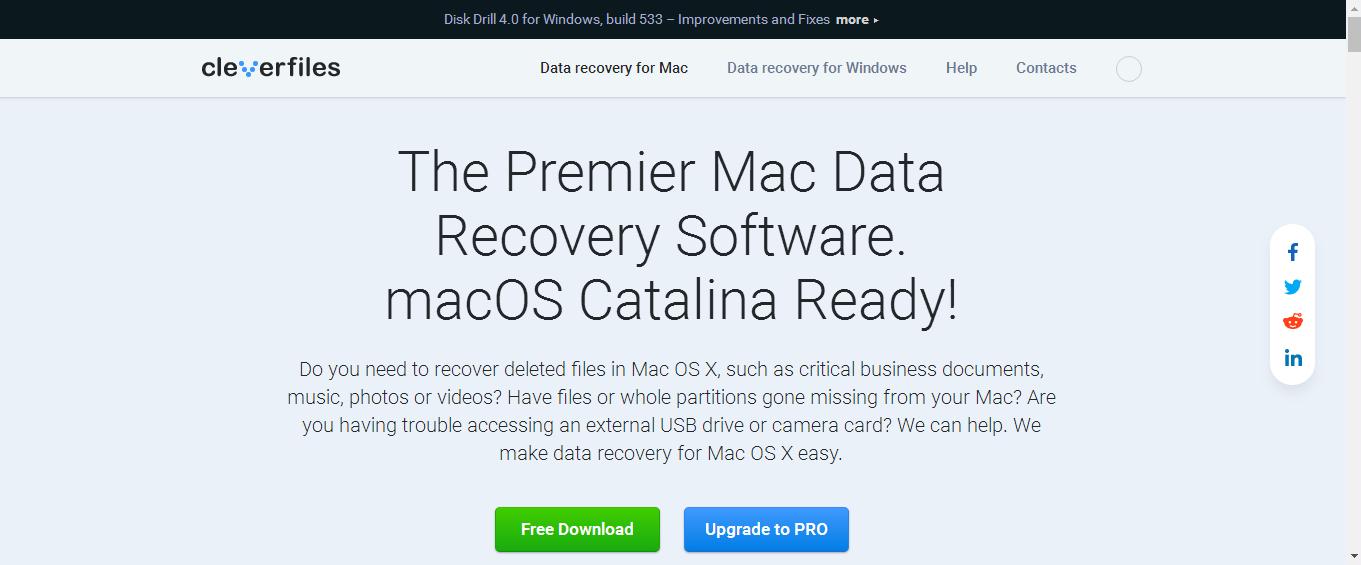This screenshot has height=565, width=1361.
Task: Share the page on Reddit
Action: (1293, 322)
